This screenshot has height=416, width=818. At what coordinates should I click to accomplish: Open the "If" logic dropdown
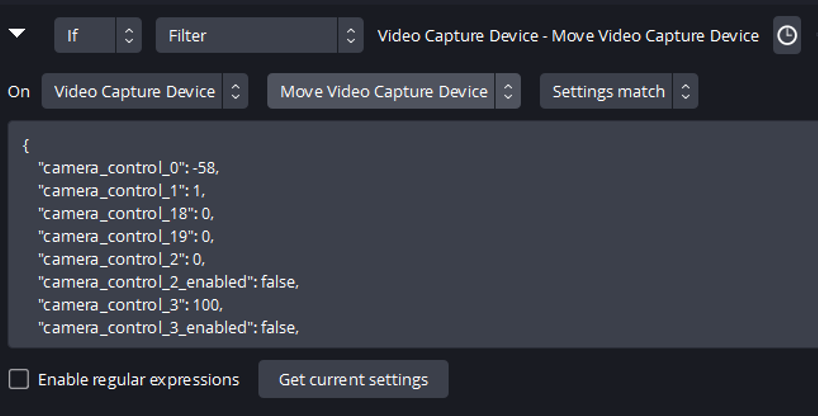click(x=97, y=36)
